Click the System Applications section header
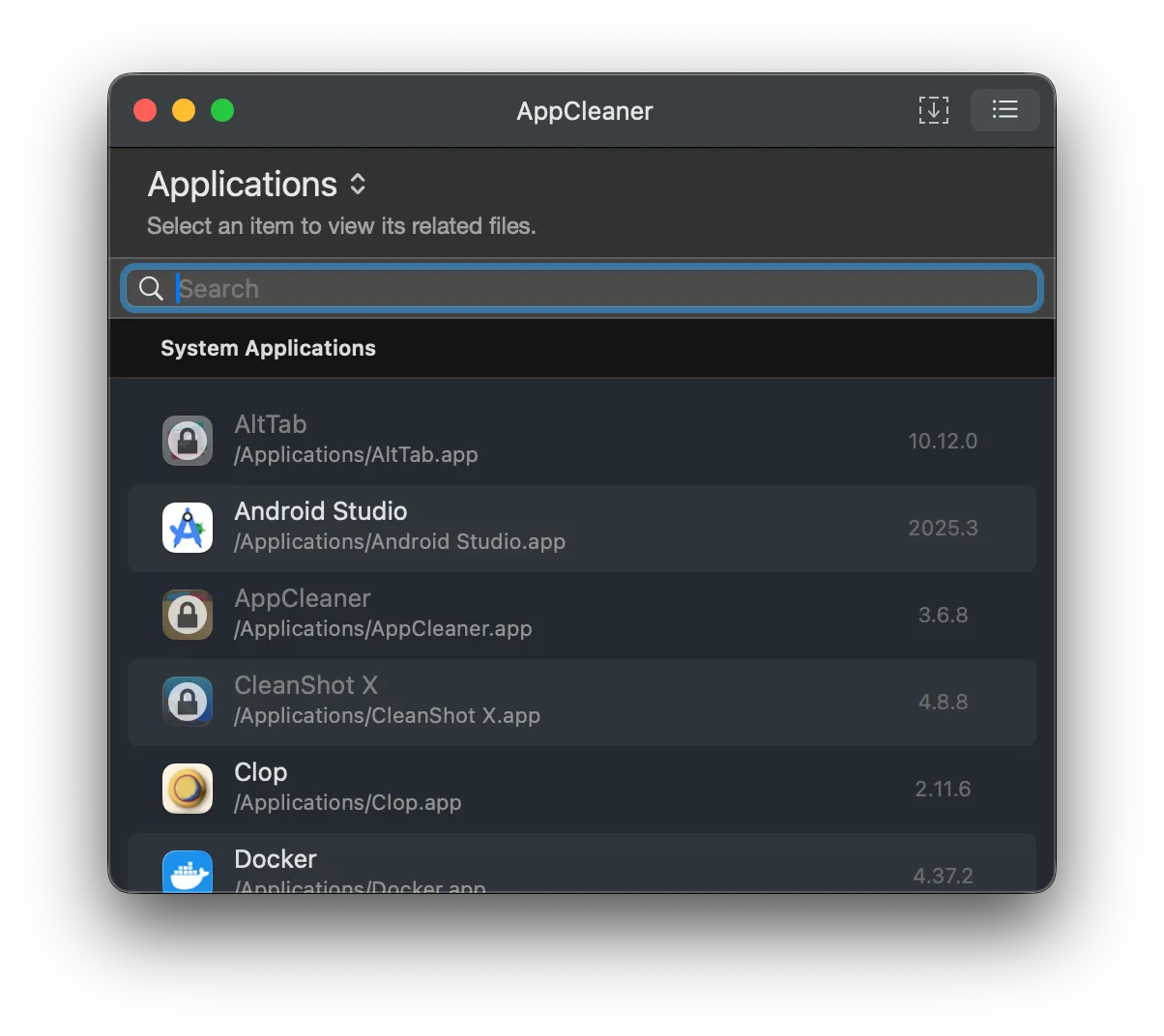 [268, 348]
